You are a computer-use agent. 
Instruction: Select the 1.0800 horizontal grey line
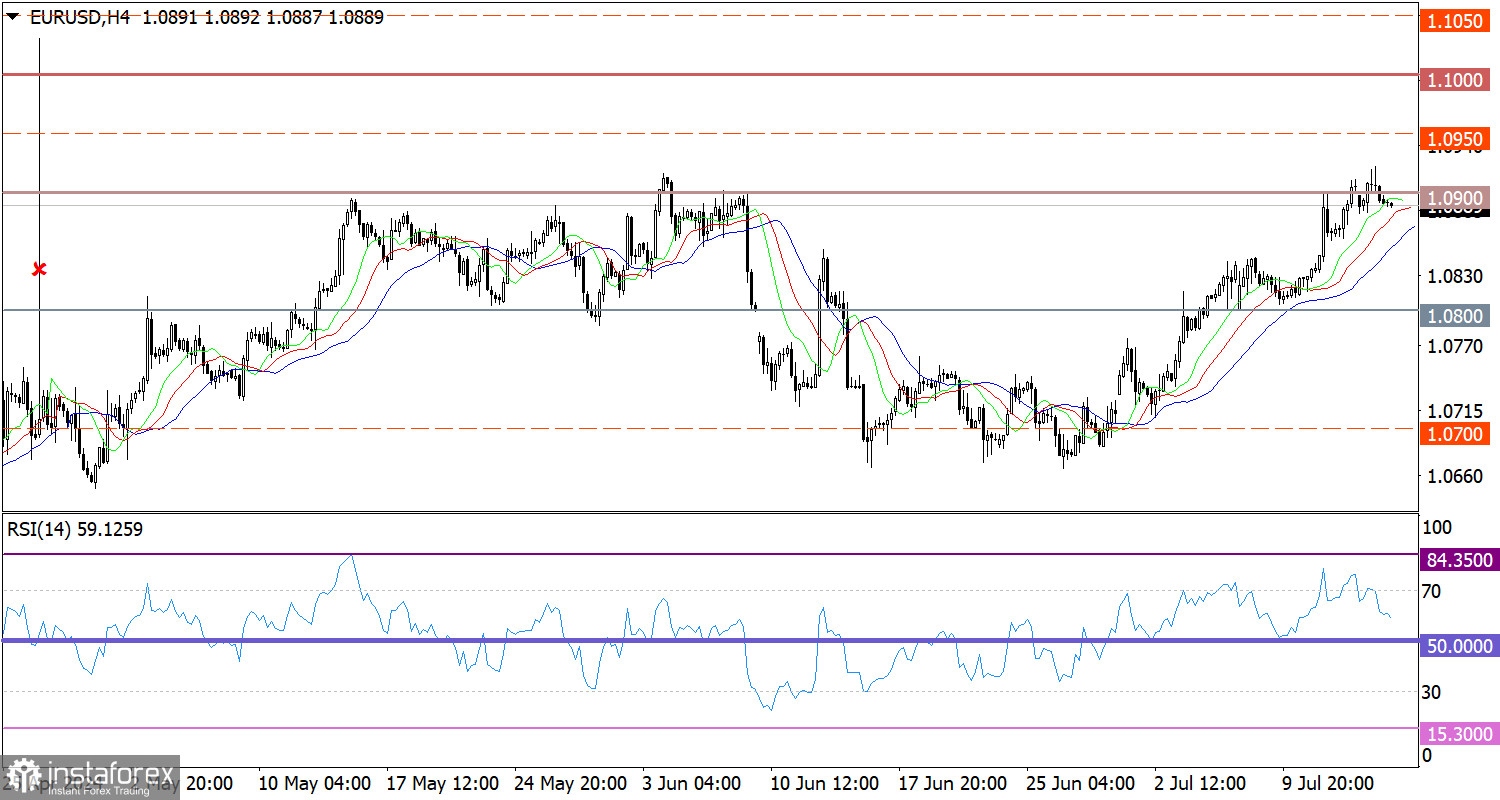tap(710, 310)
